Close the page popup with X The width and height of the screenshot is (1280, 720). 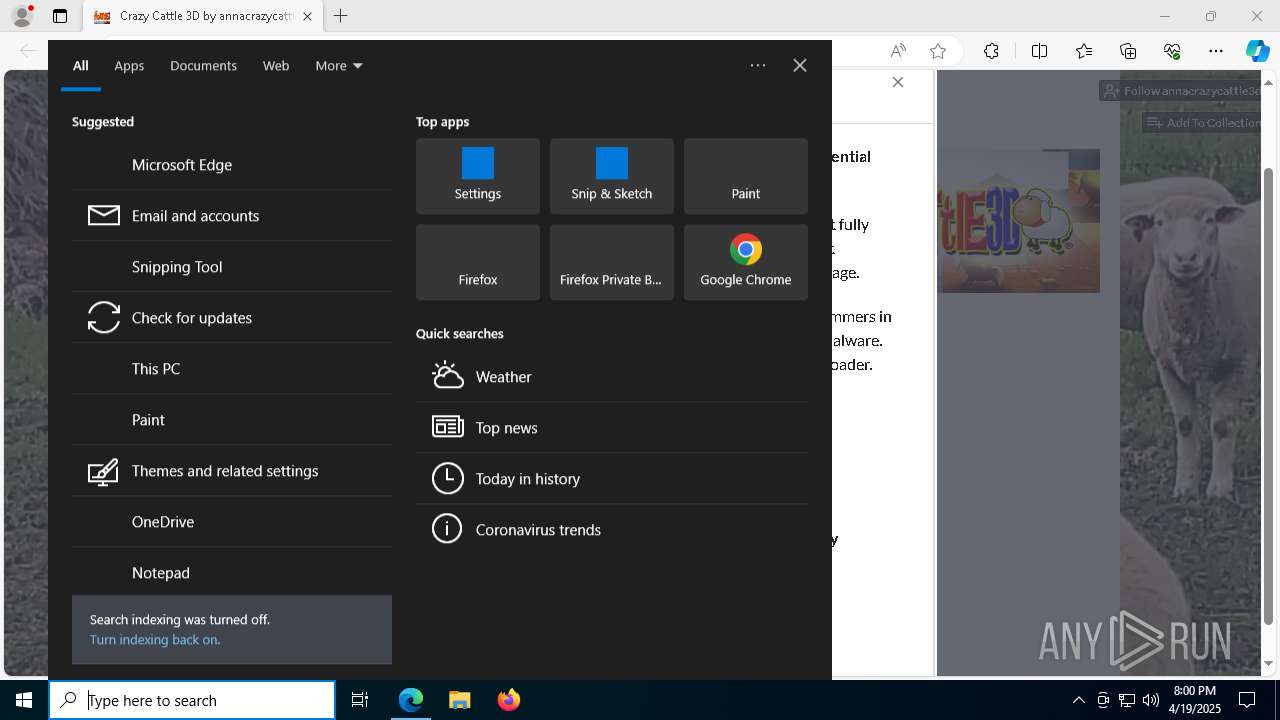[898, 82]
